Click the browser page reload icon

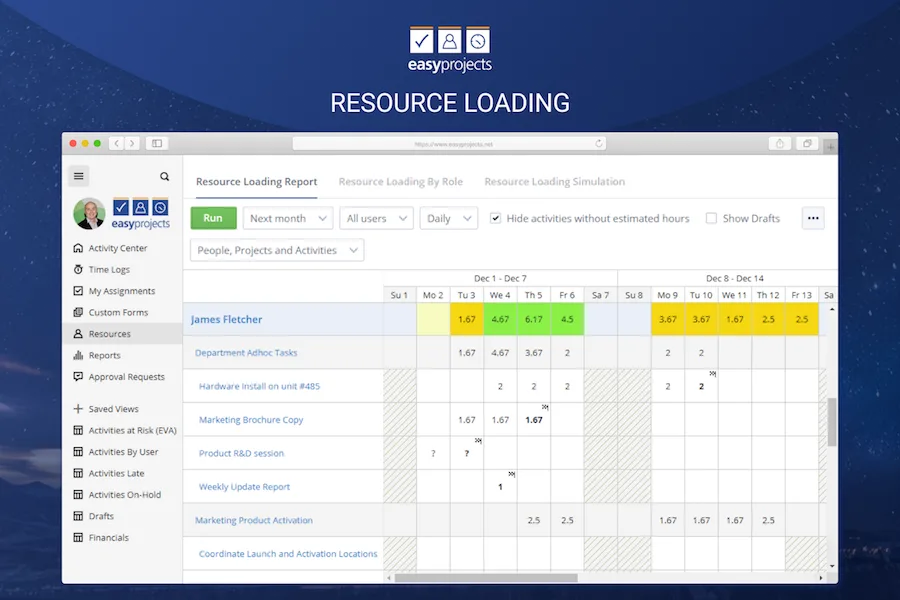[x=599, y=144]
